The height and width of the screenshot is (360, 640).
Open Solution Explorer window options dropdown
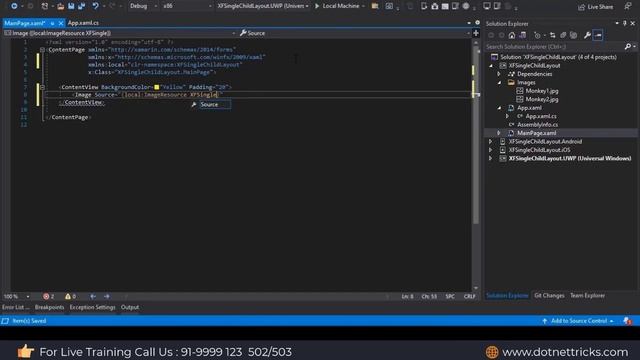click(617, 24)
